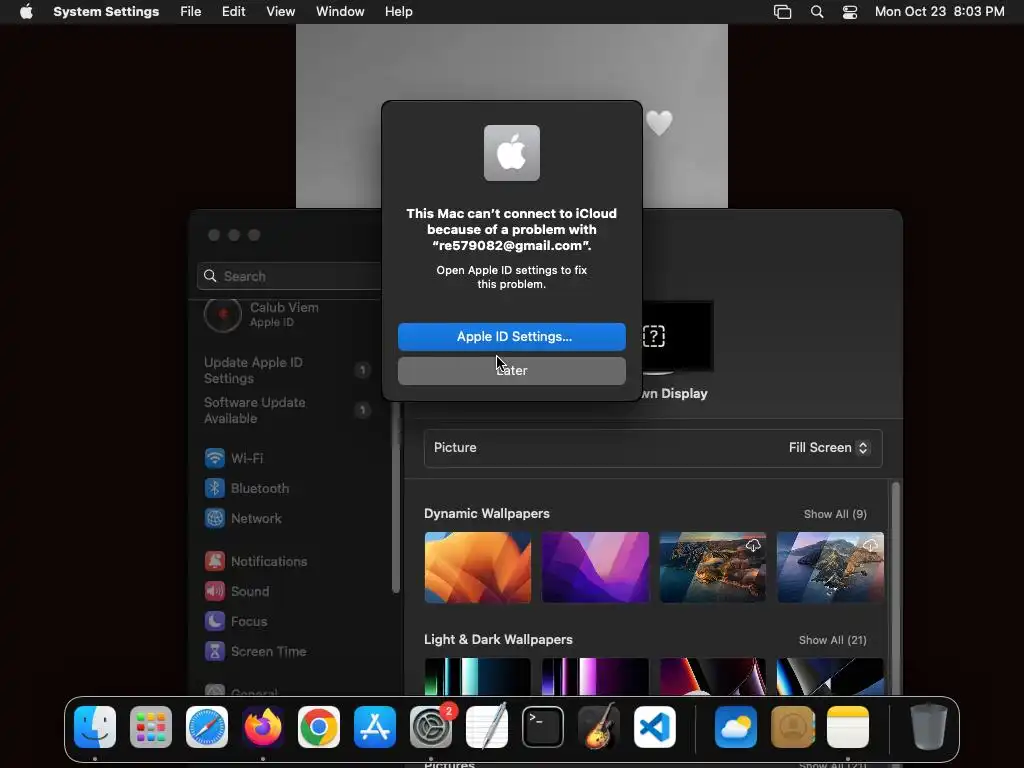The image size is (1024, 768).
Task: Click the Search field in System Settings
Action: (x=289, y=276)
